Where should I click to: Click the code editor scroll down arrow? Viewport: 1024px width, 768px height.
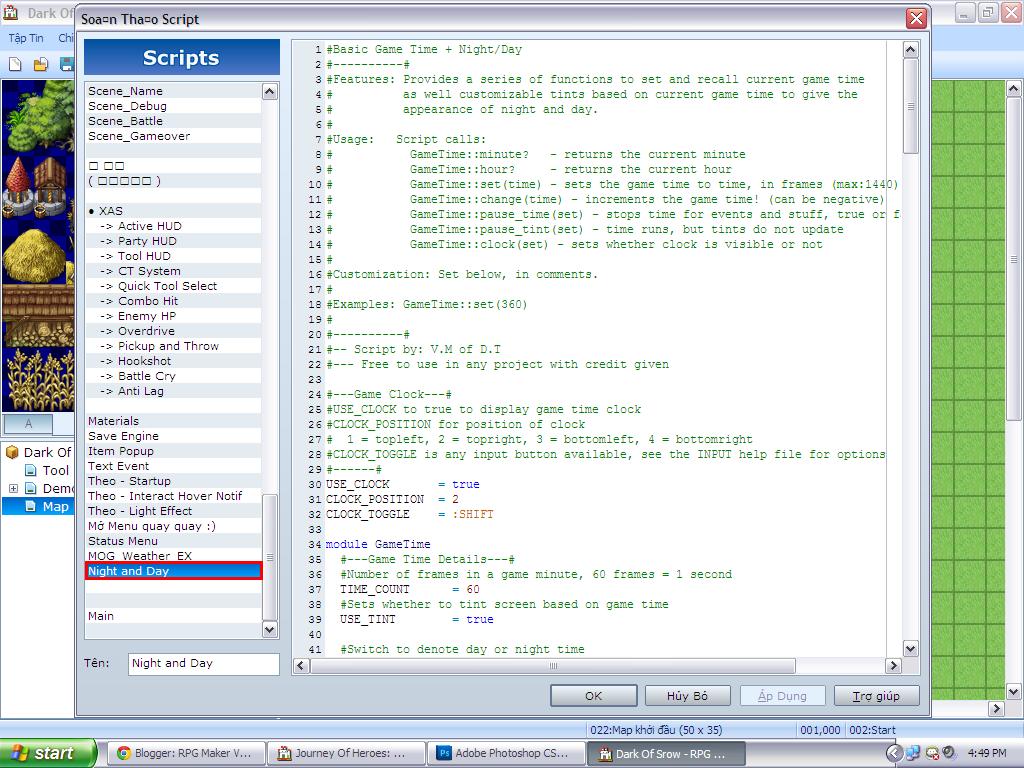pyautogui.click(x=910, y=649)
